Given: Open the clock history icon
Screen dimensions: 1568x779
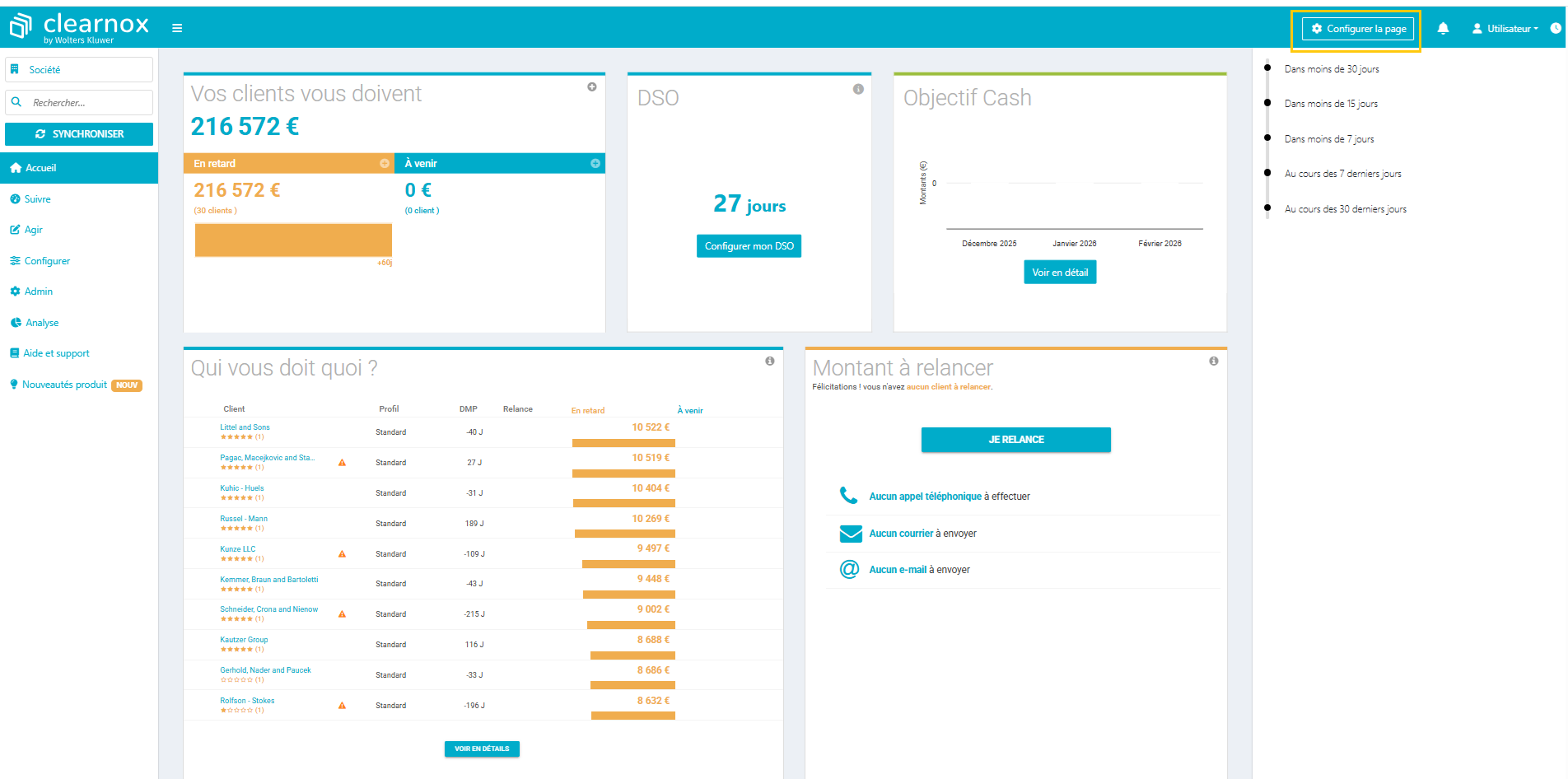Looking at the screenshot, I should tap(1556, 28).
